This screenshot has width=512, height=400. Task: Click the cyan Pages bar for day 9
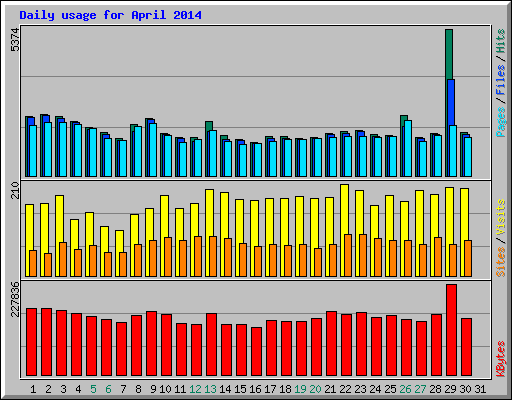tap(153, 150)
